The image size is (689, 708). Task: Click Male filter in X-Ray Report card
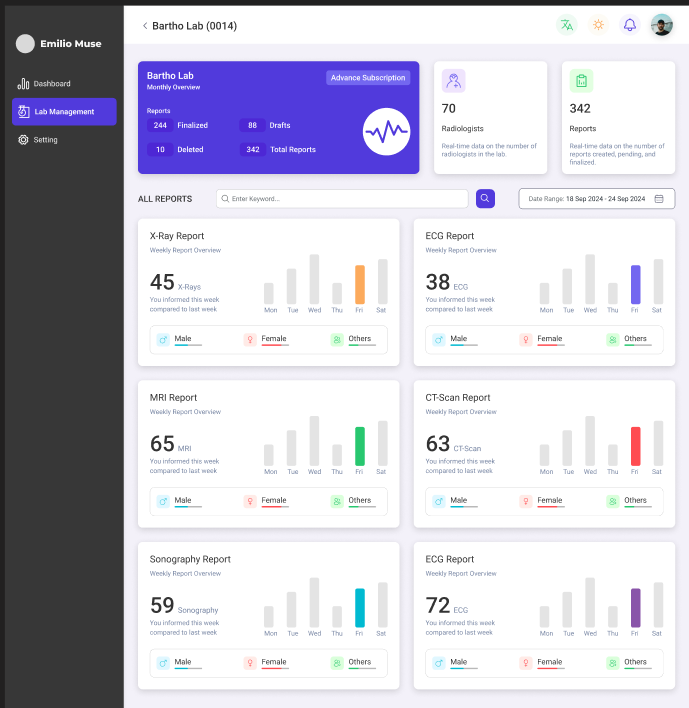[x=182, y=339]
